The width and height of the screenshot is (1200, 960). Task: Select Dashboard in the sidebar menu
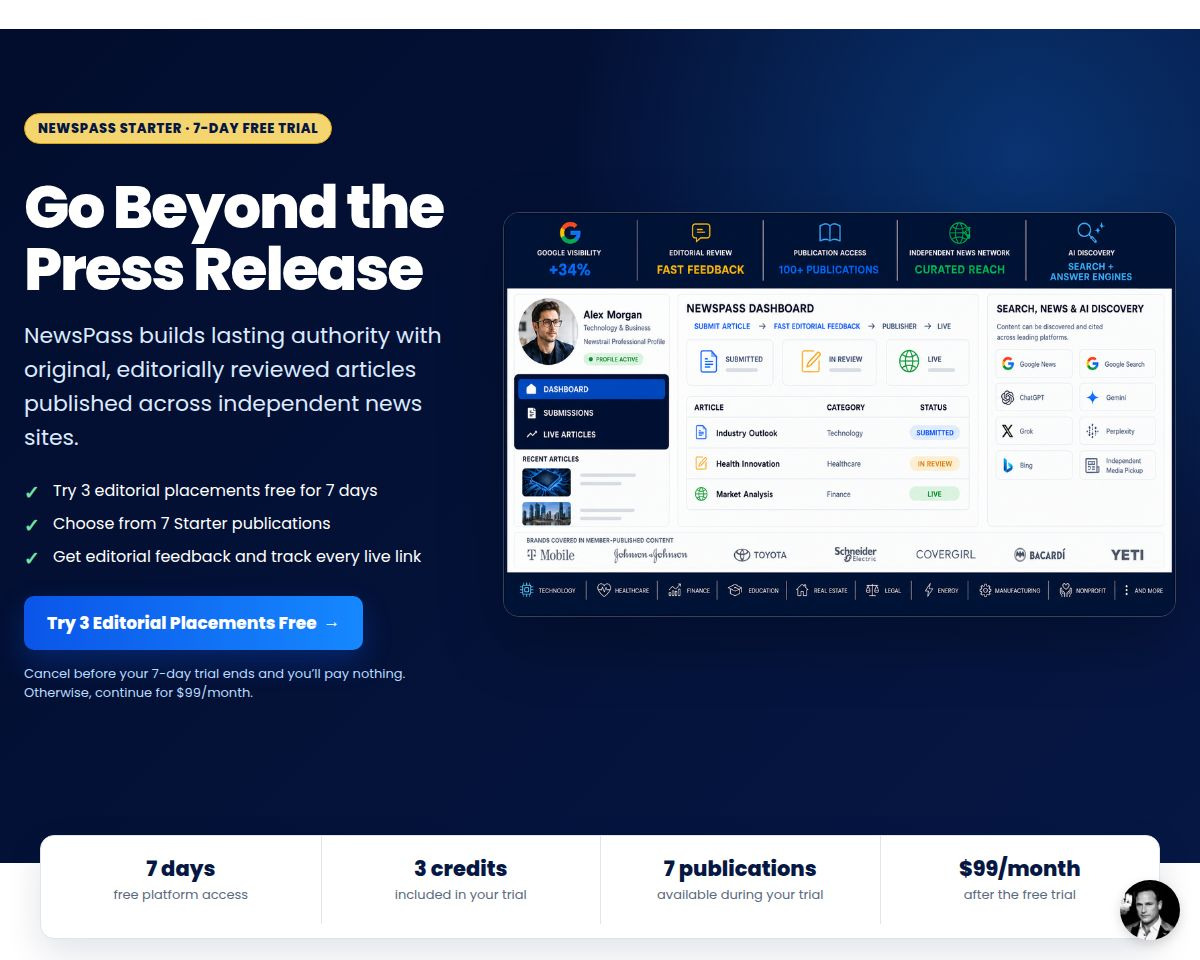tap(591, 389)
